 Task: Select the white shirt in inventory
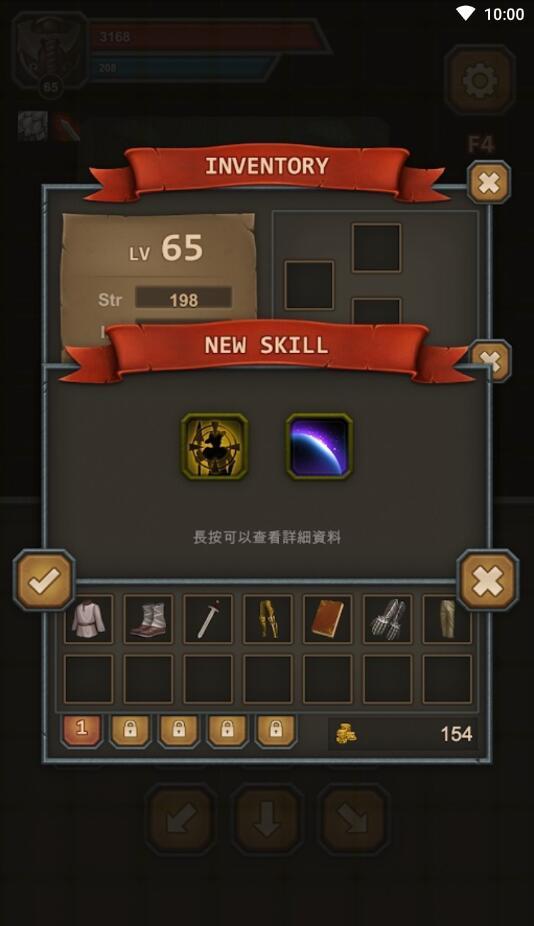[x=89, y=619]
